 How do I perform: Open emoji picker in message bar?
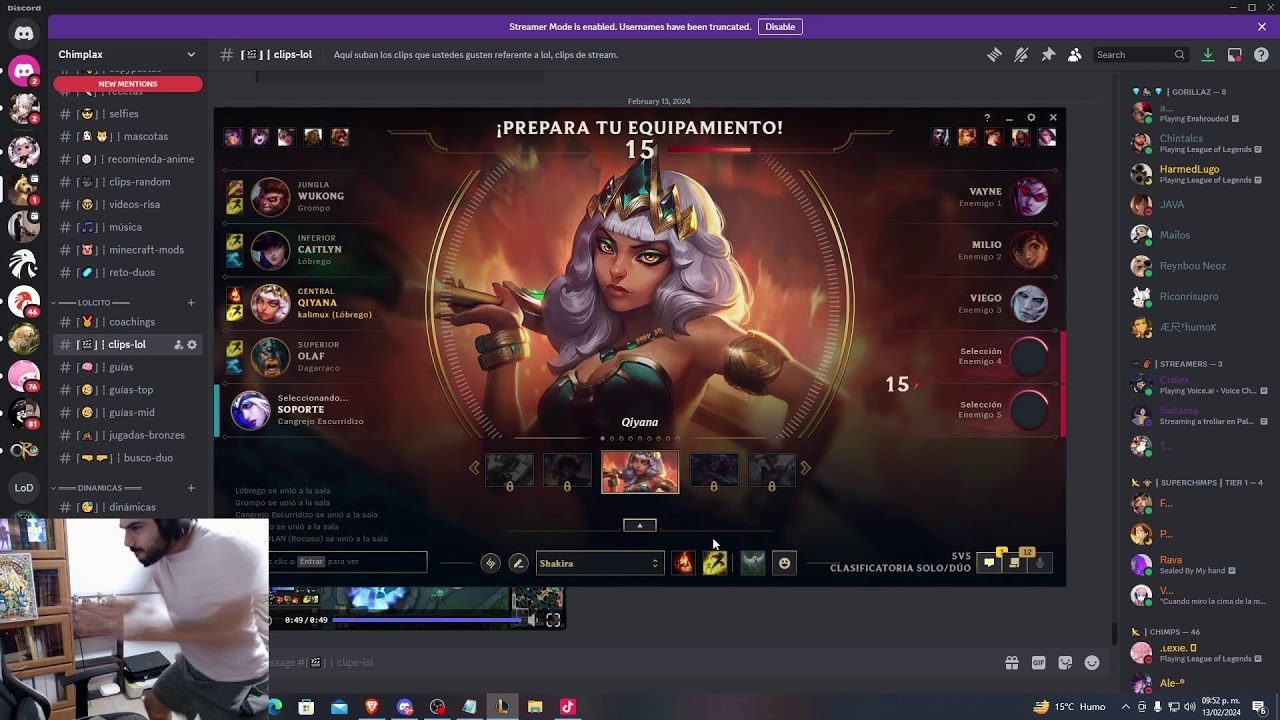[x=1092, y=662]
